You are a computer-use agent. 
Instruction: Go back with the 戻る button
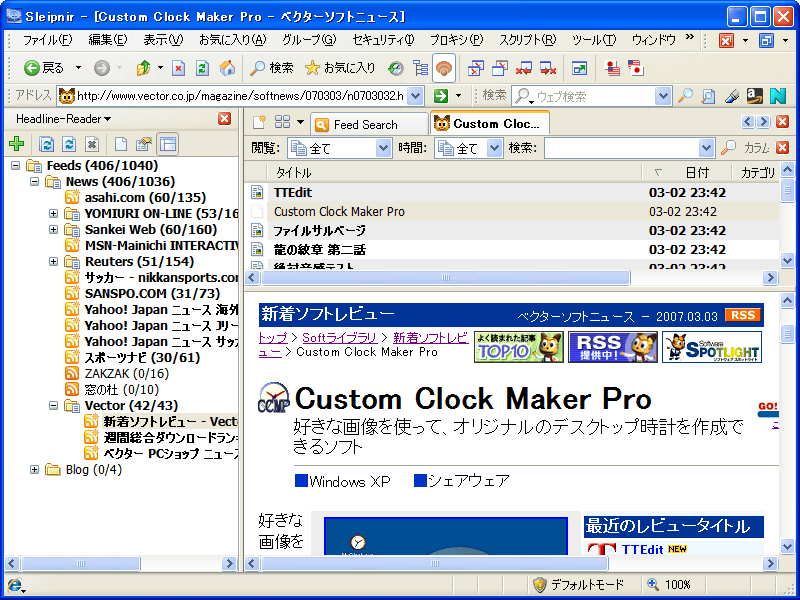pos(44,68)
